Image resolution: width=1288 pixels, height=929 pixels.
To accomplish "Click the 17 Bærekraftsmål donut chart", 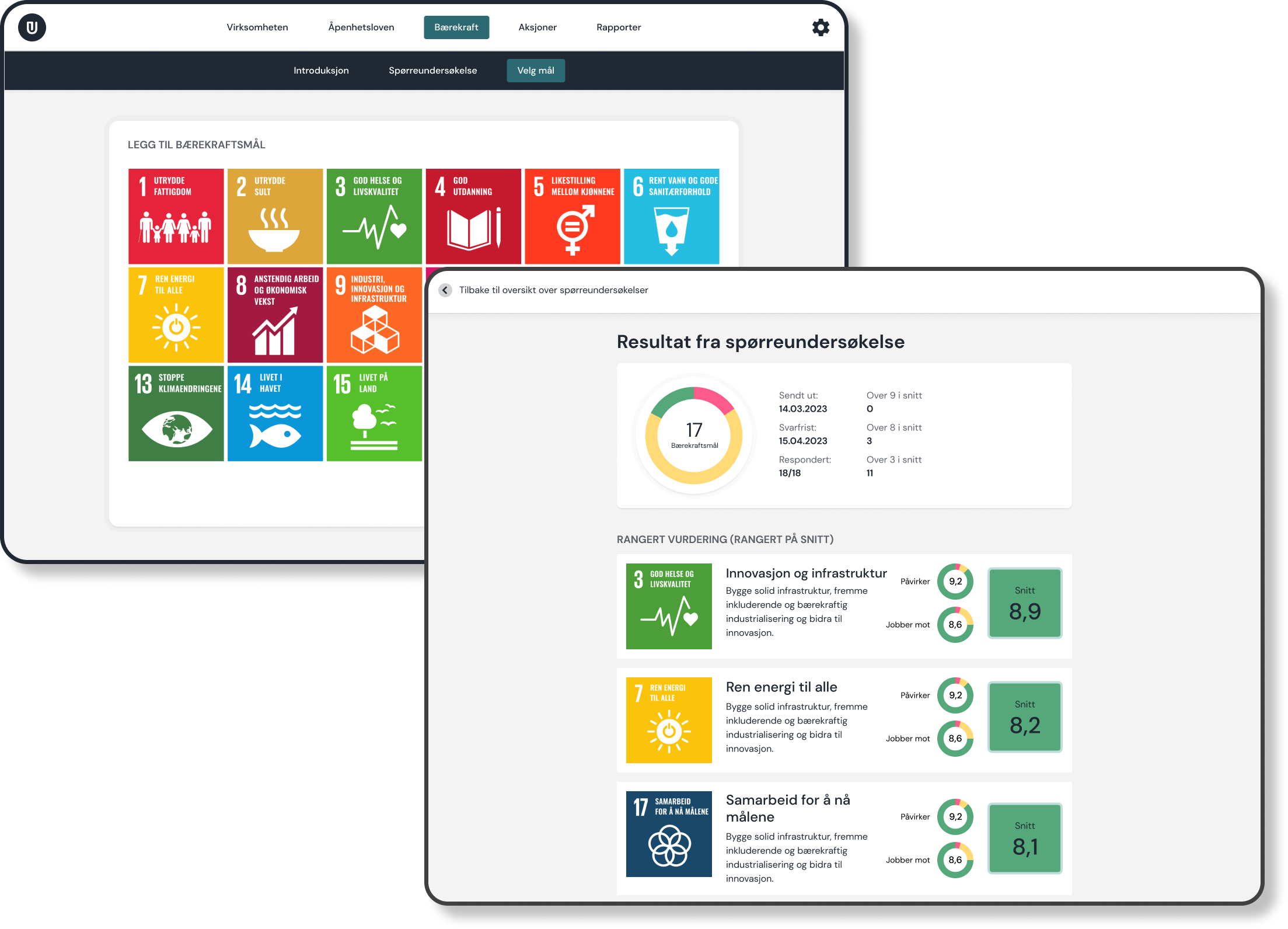I will coord(694,436).
